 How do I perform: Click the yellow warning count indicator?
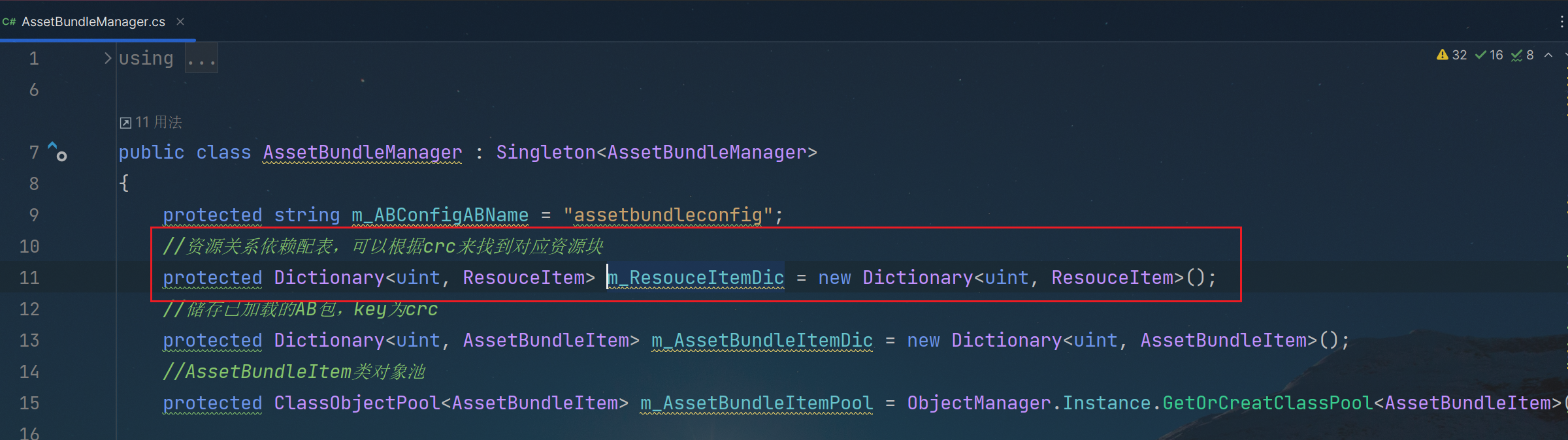click(1452, 55)
